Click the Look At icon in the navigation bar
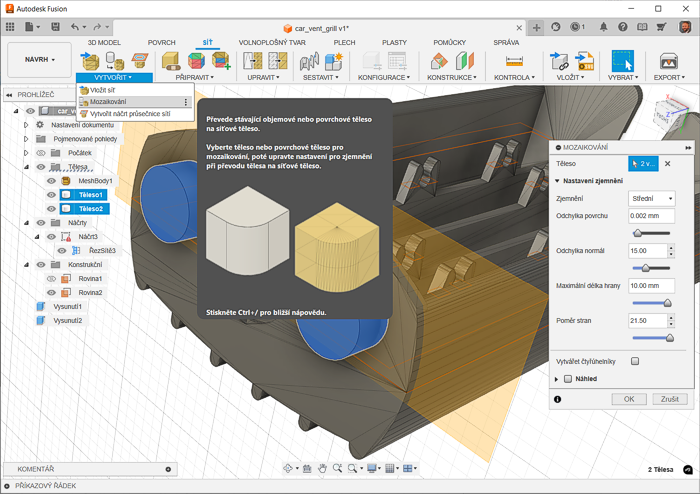700x494 pixels. coord(307,468)
